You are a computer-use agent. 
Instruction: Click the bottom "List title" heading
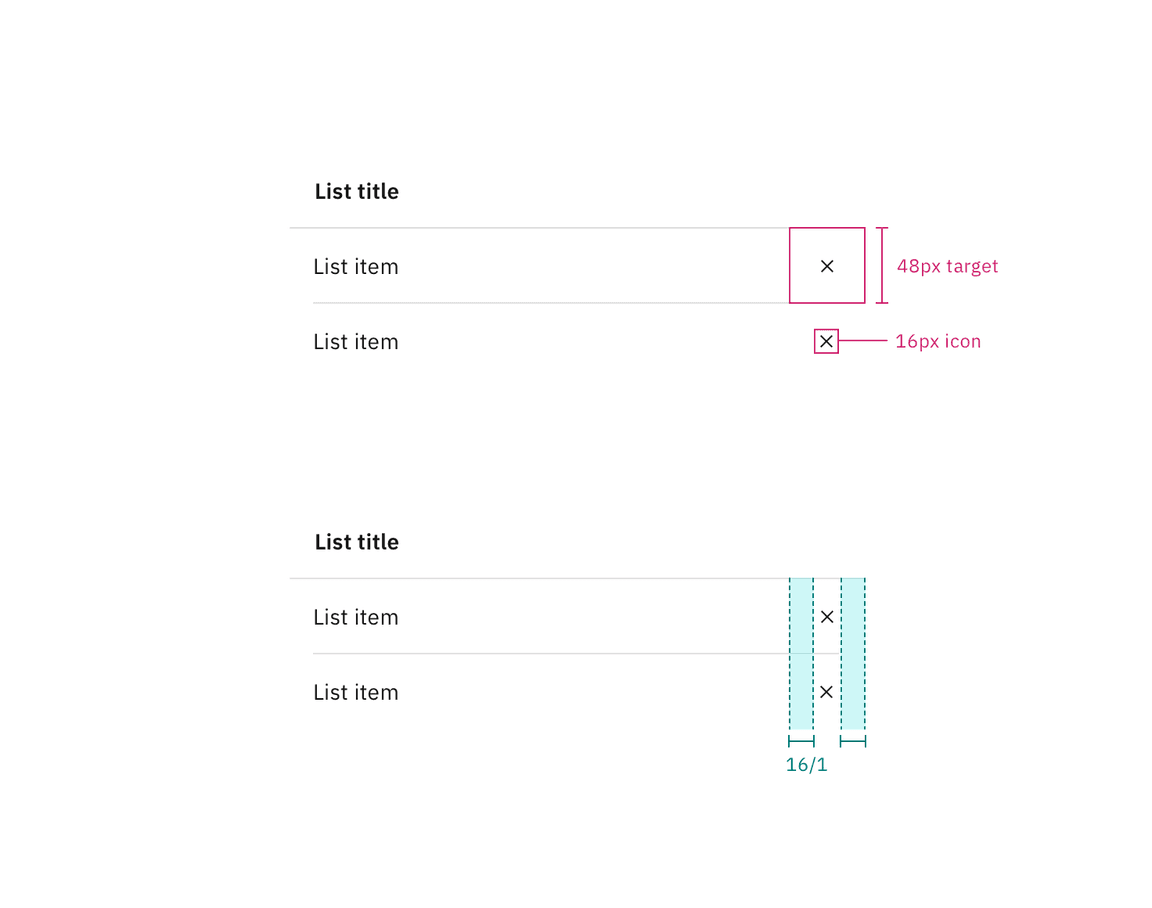[357, 542]
